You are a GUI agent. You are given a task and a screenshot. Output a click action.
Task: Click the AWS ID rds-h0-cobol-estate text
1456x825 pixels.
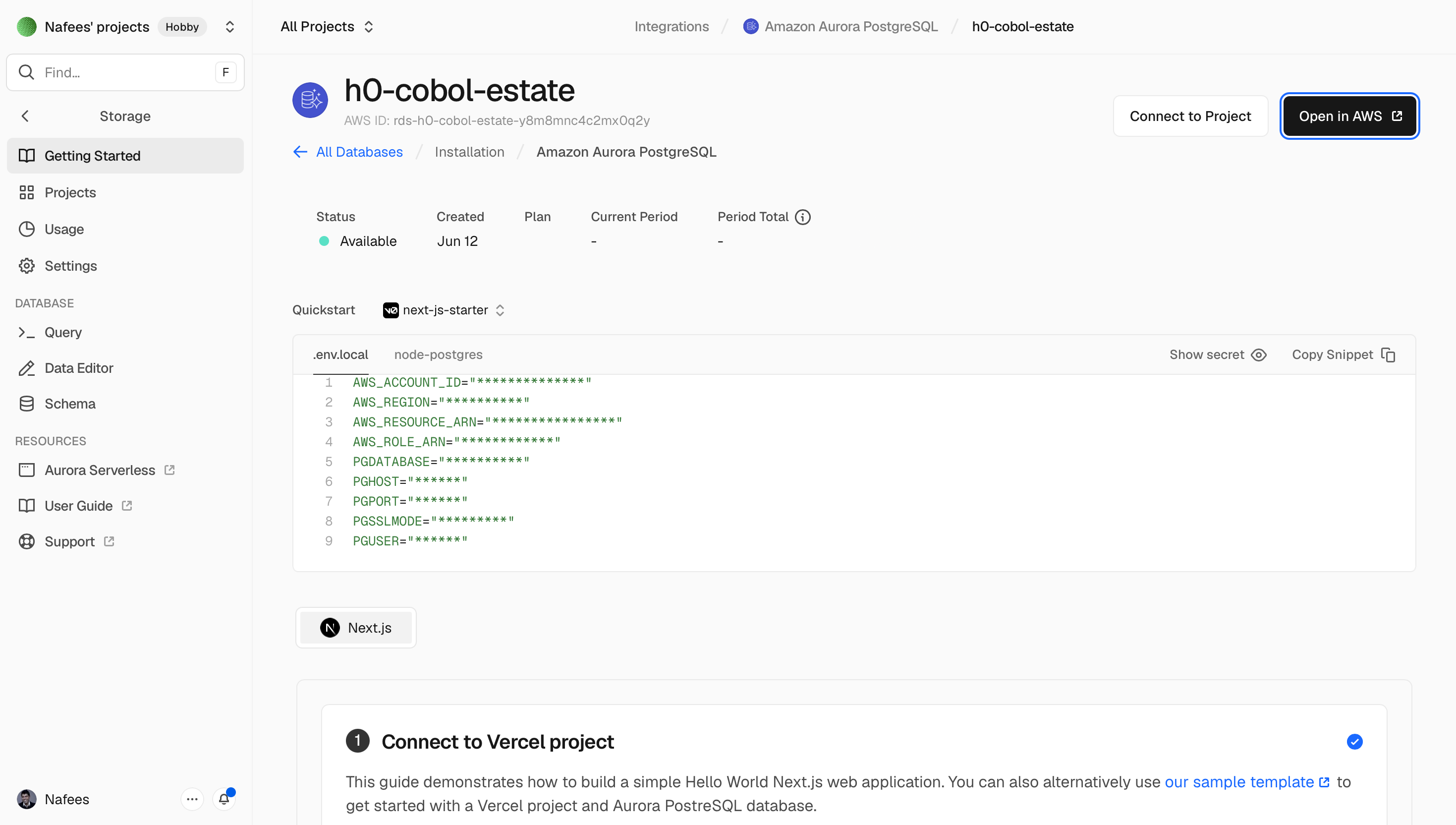point(497,120)
